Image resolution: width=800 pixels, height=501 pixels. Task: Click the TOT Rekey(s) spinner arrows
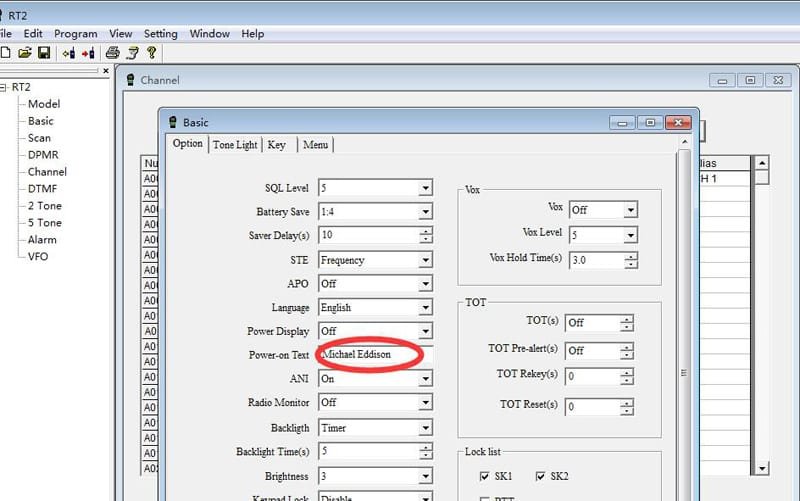coord(627,377)
